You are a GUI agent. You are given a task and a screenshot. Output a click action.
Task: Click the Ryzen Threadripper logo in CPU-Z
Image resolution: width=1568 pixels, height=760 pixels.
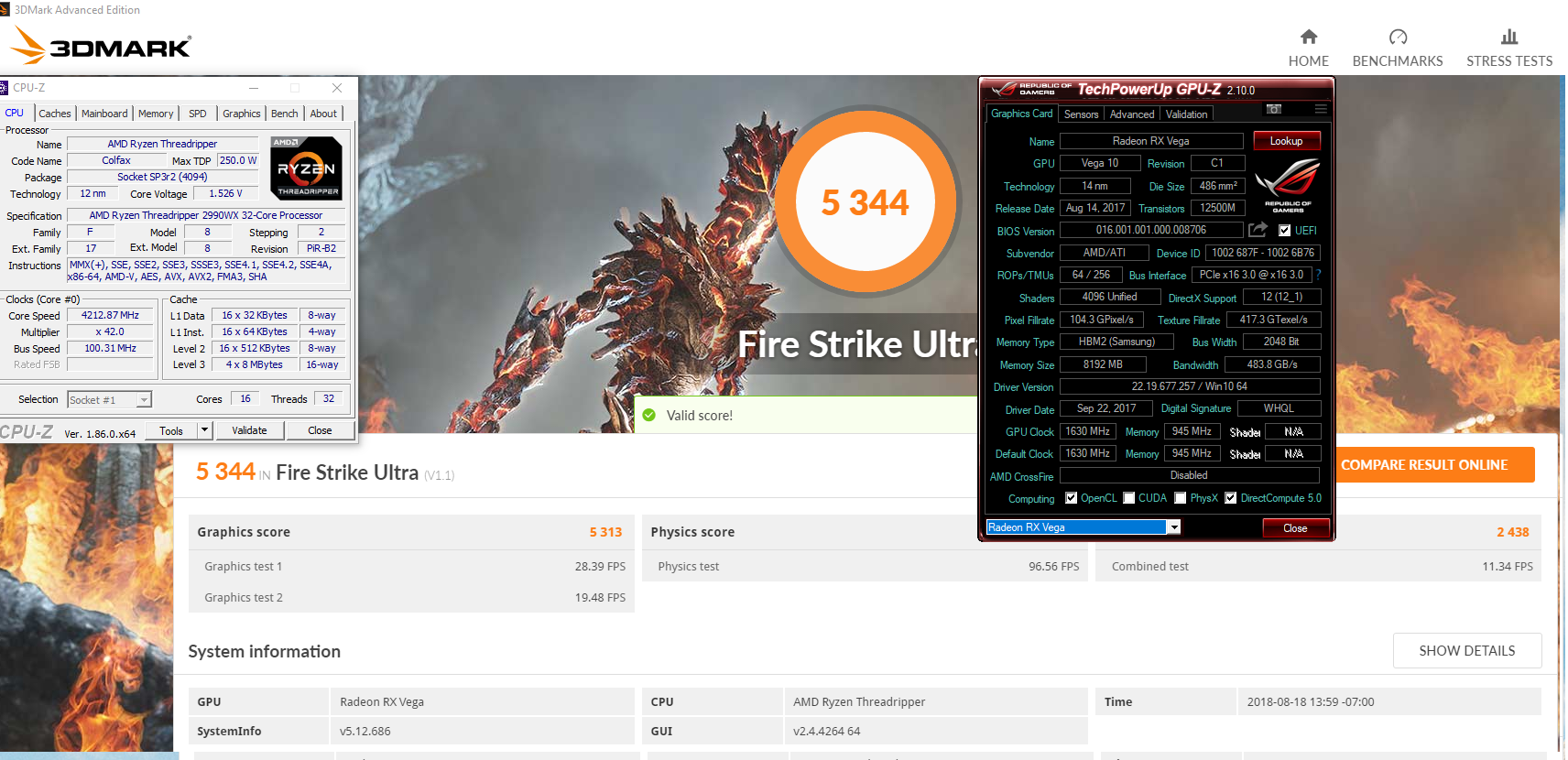click(x=307, y=168)
